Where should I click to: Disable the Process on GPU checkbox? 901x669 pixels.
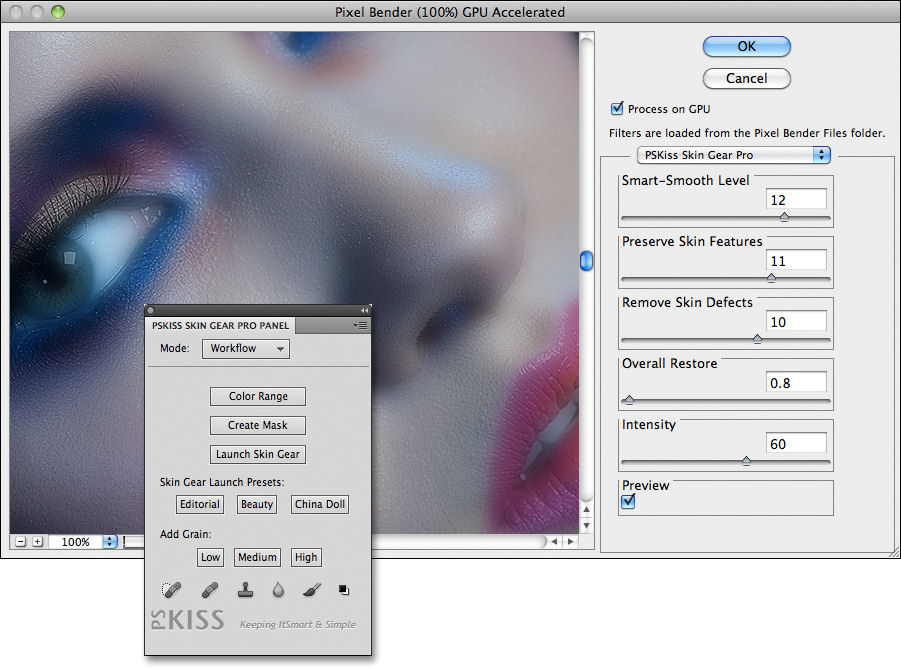click(x=617, y=109)
